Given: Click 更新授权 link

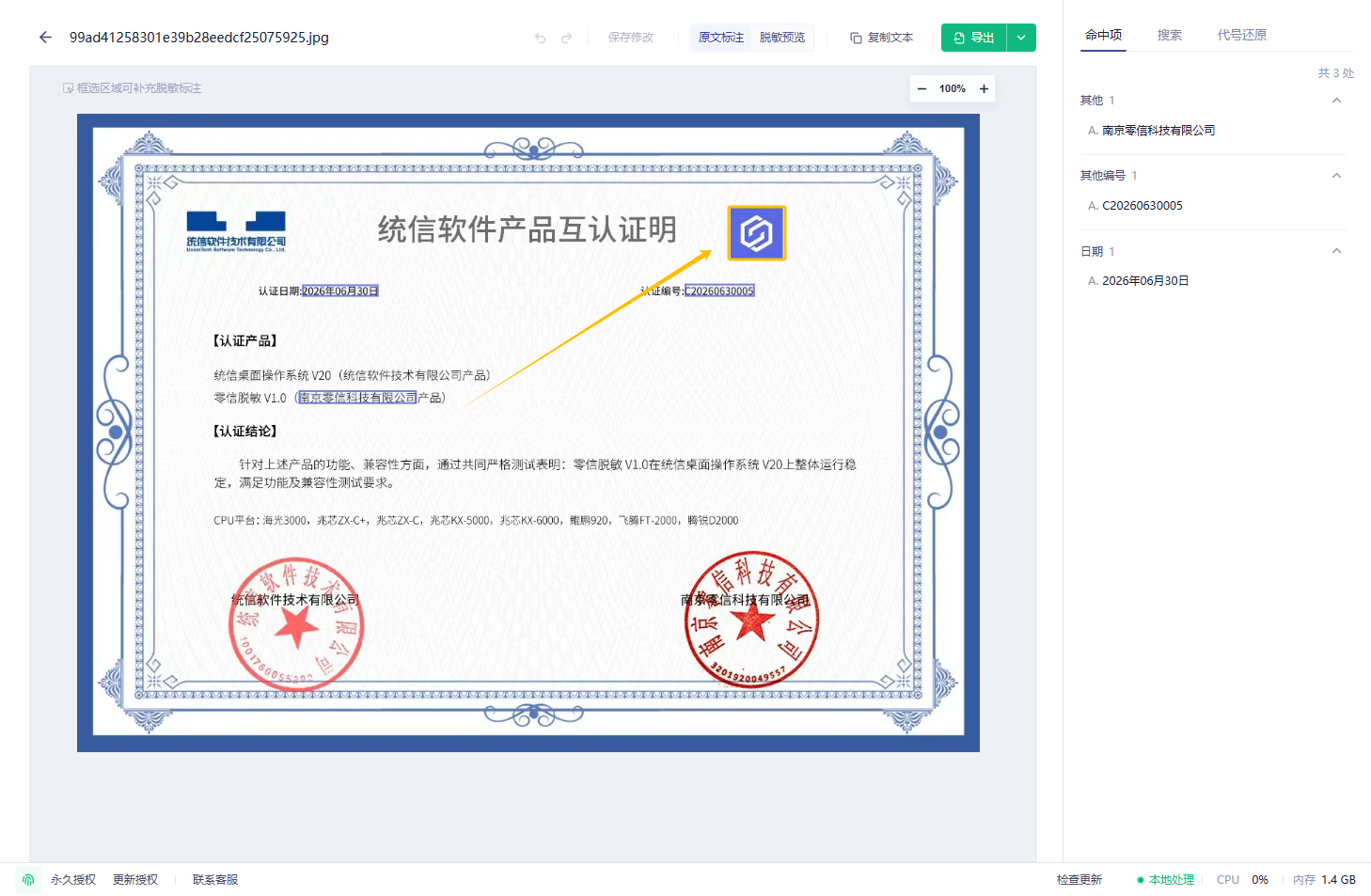Looking at the screenshot, I should point(135,880).
